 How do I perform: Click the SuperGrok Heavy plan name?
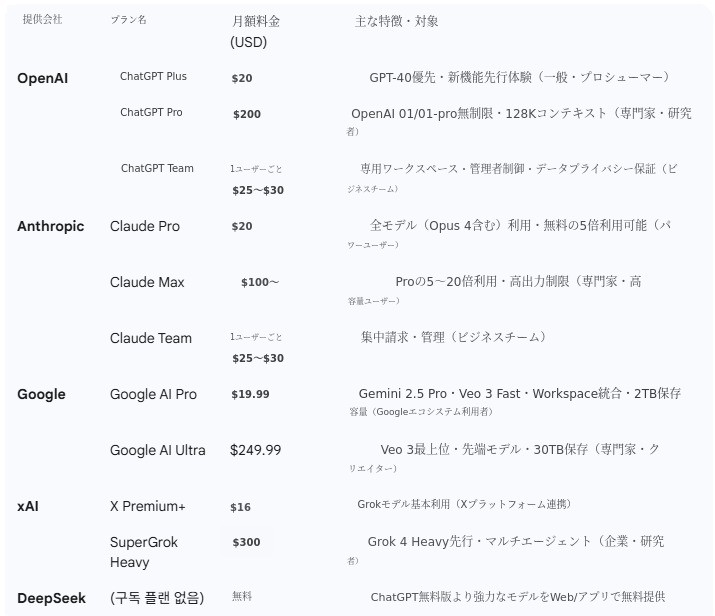pos(144,552)
